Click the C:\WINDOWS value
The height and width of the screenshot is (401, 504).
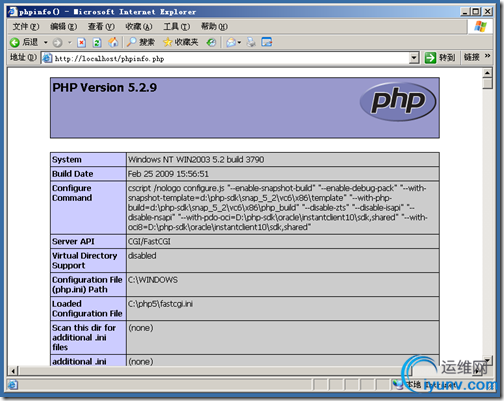tap(153, 280)
